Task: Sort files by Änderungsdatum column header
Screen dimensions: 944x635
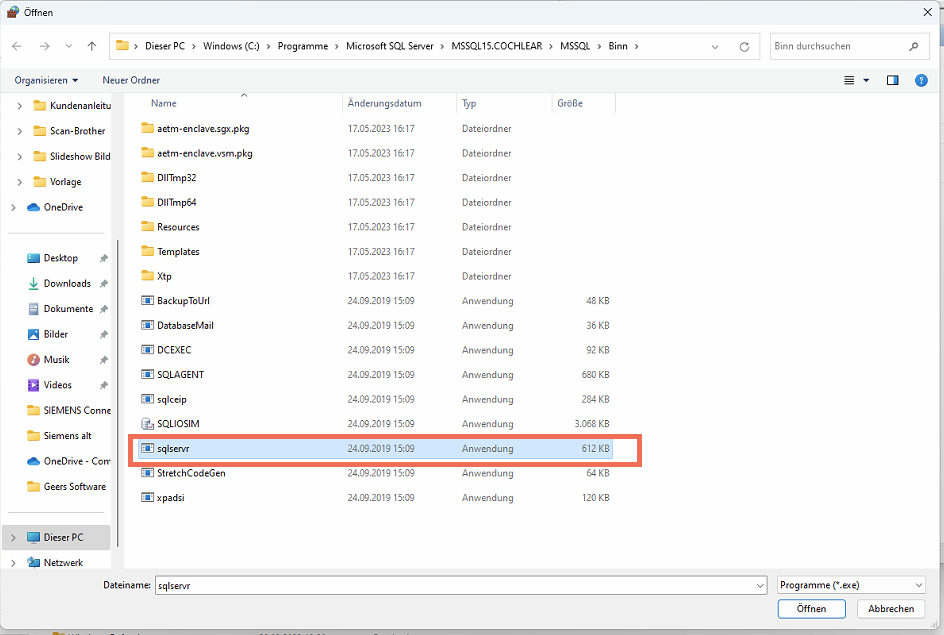Action: coord(384,103)
